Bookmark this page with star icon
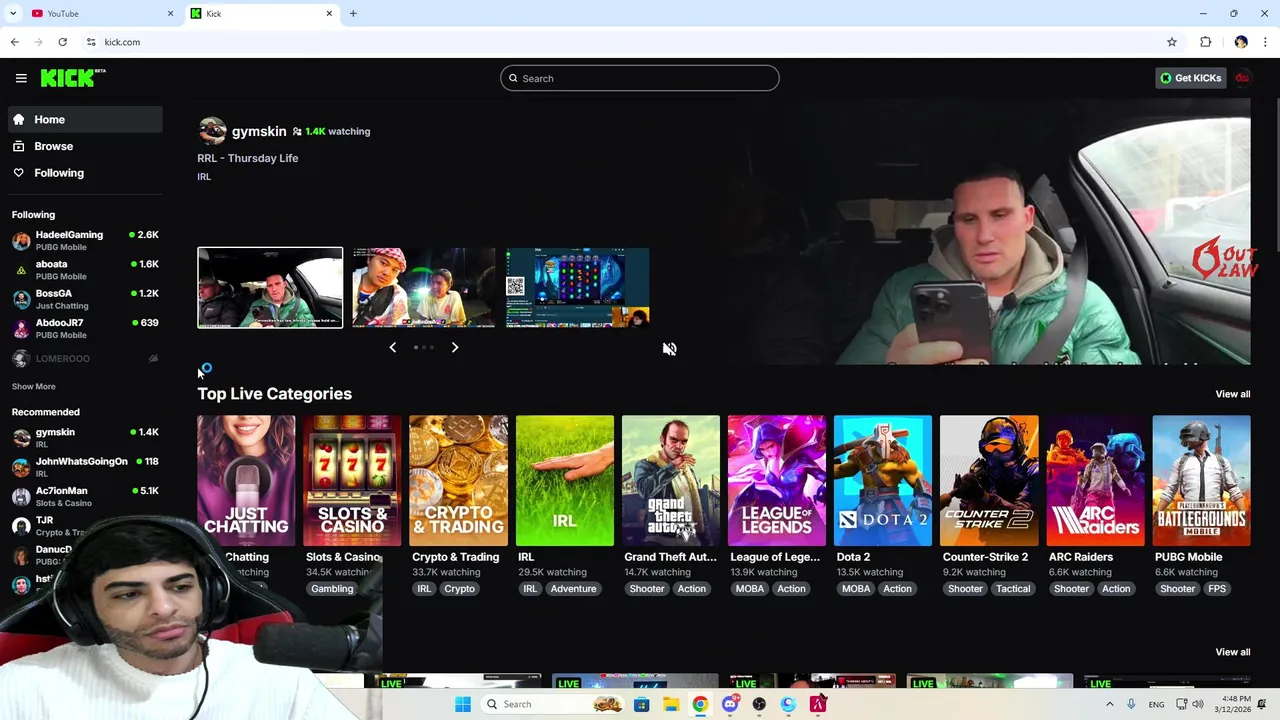This screenshot has height=720, width=1280. (1172, 42)
